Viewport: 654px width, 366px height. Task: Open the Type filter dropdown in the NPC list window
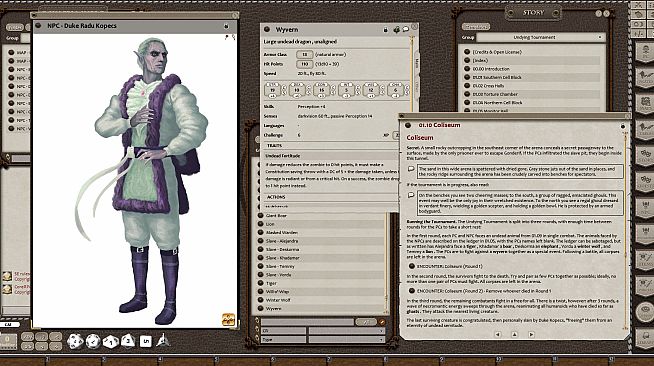pyautogui.click(x=347, y=340)
